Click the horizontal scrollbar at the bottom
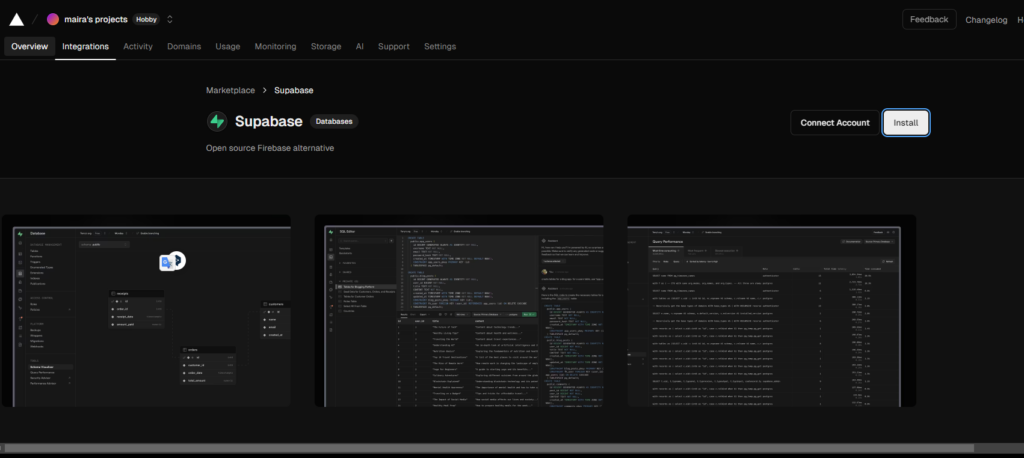Viewport: 1024px width, 458px height. pyautogui.click(x=489, y=448)
